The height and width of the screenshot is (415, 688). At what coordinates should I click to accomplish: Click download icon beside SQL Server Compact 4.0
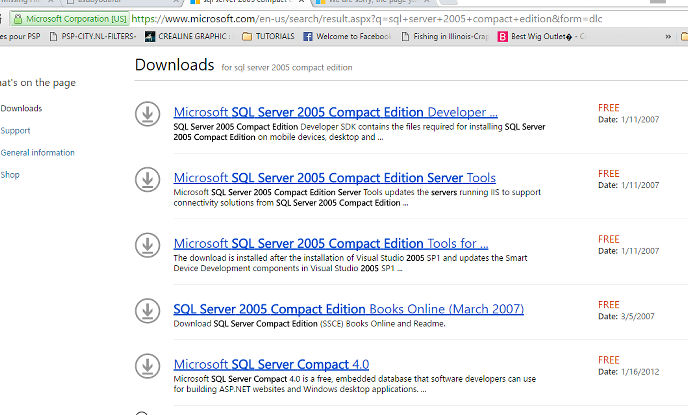[147, 366]
